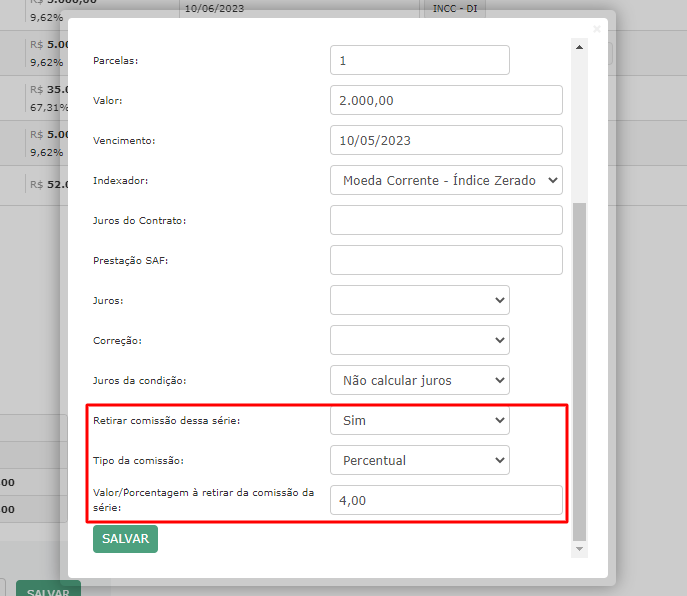This screenshot has width=687, height=596.
Task: Close the modal with the X icon
Action: tap(596, 29)
